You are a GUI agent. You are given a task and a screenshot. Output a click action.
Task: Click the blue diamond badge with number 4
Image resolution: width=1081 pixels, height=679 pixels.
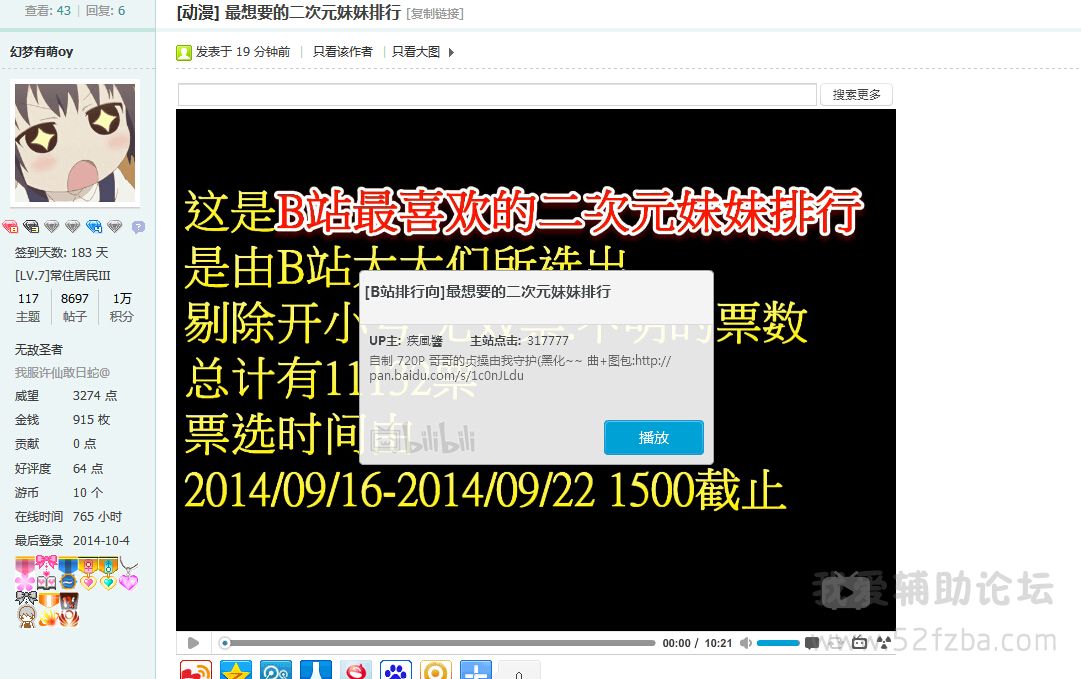pos(94,226)
